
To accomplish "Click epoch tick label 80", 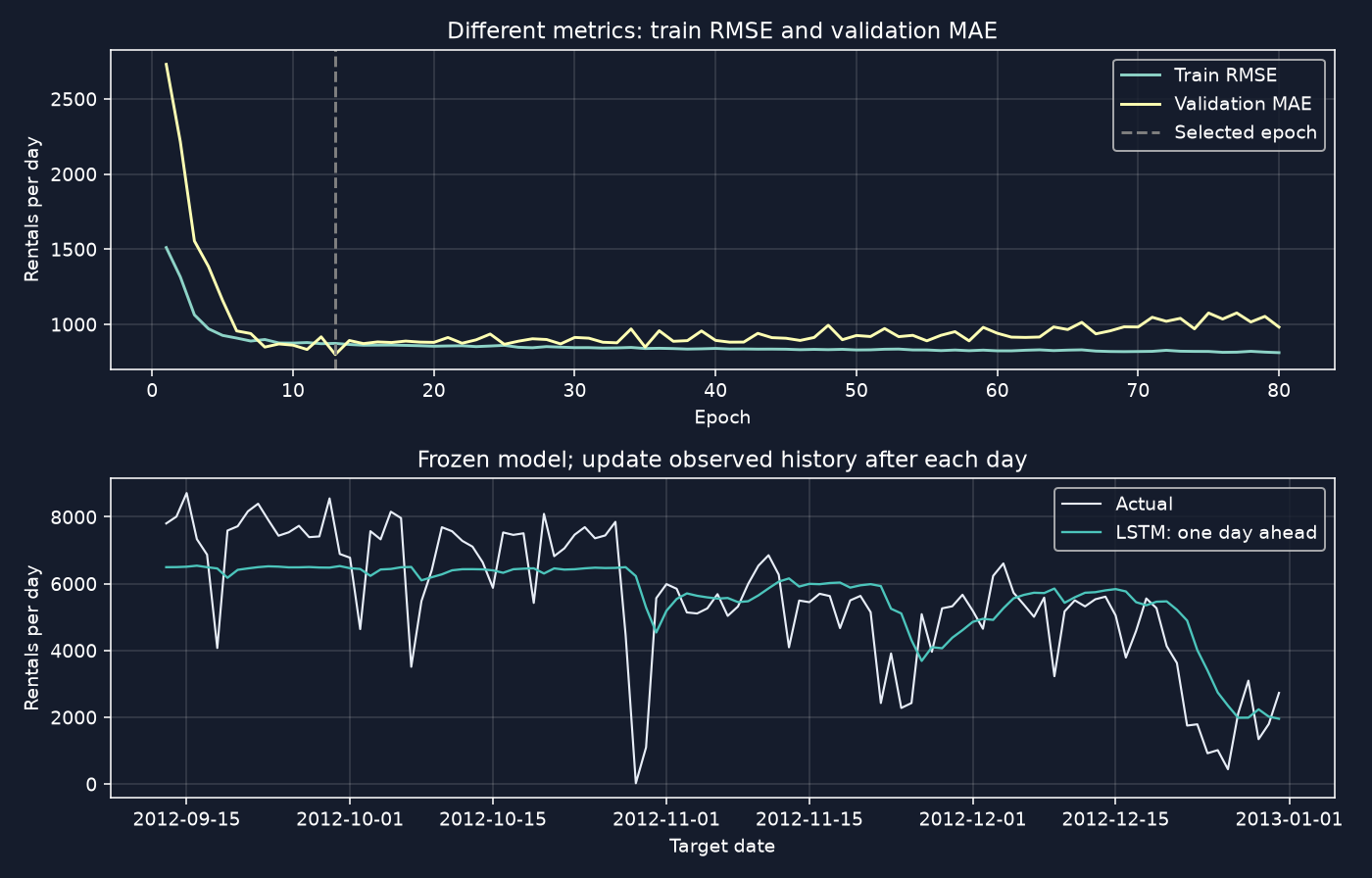I will tap(1279, 390).
